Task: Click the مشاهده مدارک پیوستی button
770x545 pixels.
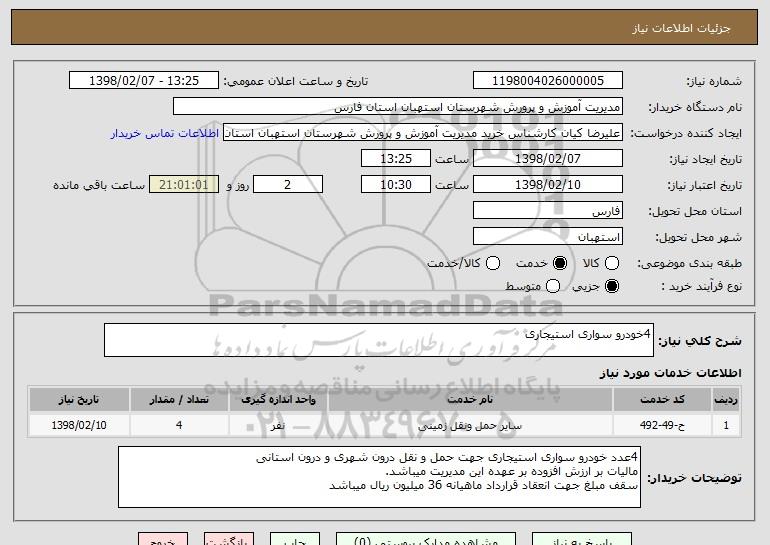Action: (x=426, y=539)
